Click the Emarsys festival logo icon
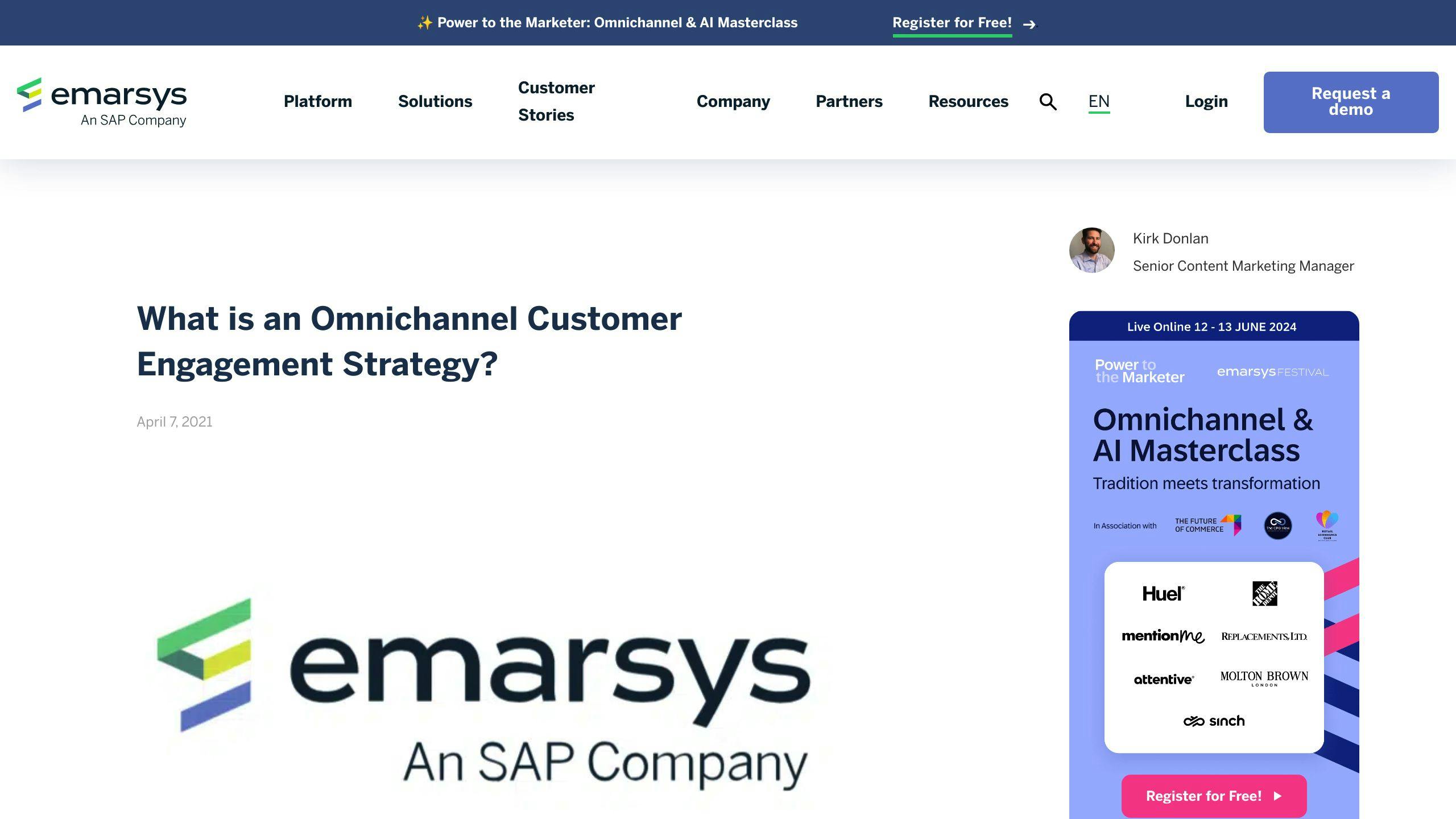1456x819 pixels. click(x=1272, y=371)
